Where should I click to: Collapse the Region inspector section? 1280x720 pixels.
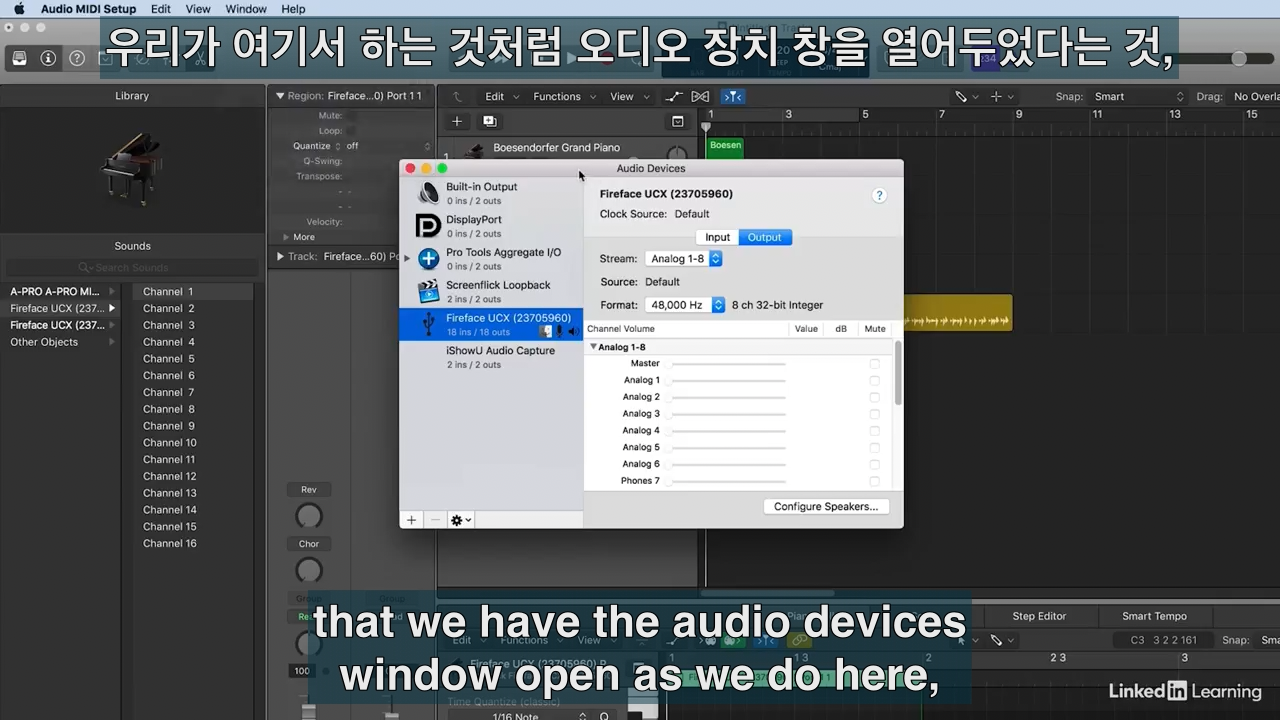[281, 96]
